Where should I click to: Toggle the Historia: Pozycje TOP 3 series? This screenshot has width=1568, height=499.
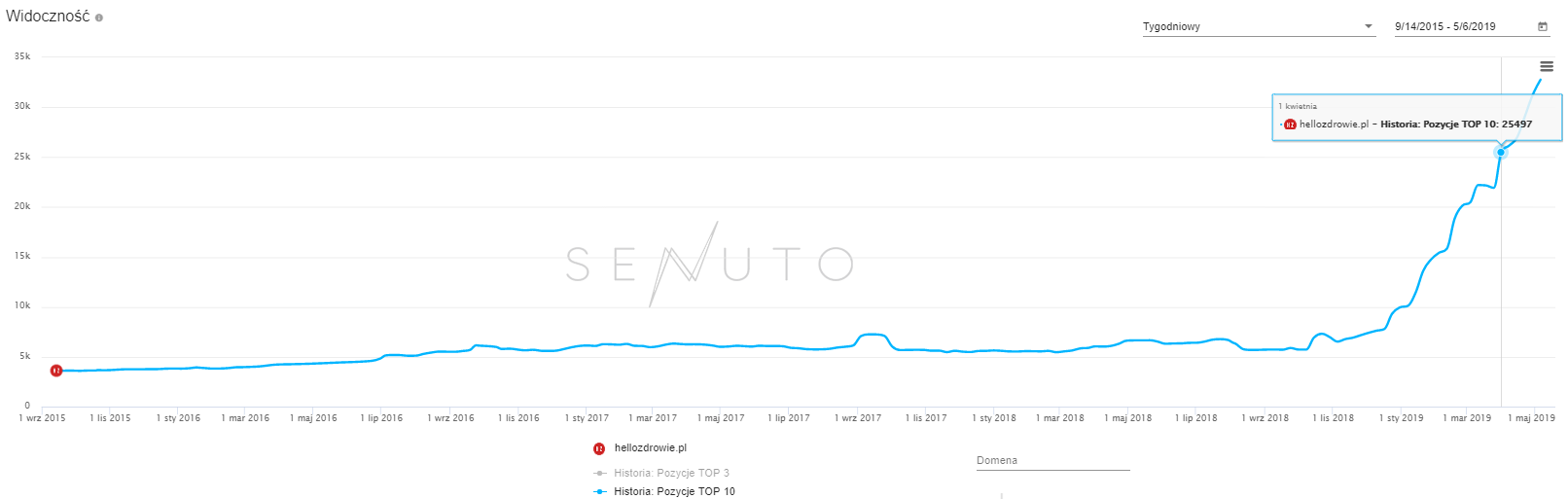pos(671,473)
